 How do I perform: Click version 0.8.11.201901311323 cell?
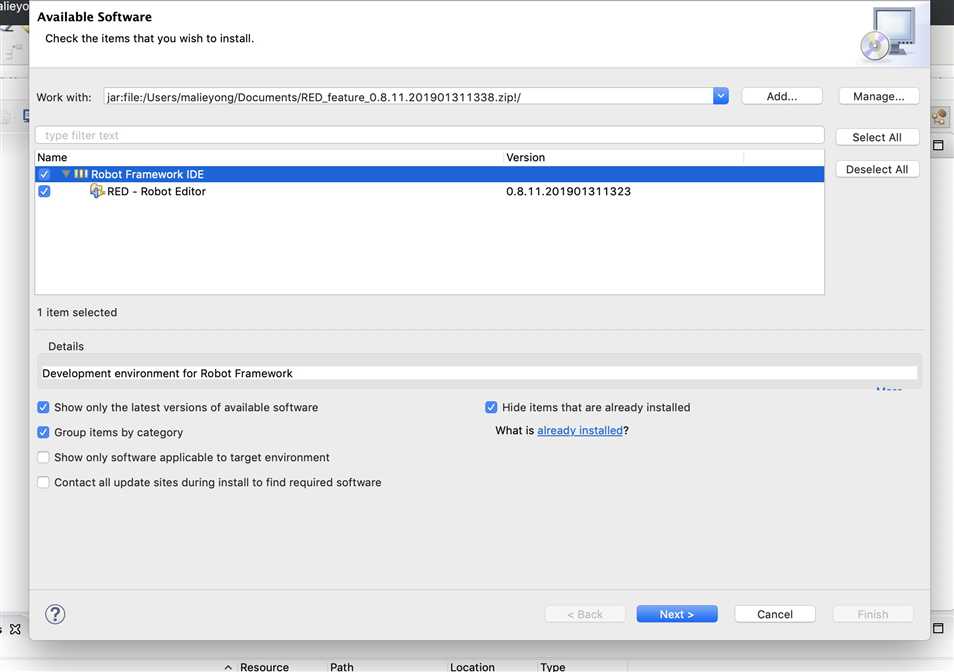click(568, 191)
